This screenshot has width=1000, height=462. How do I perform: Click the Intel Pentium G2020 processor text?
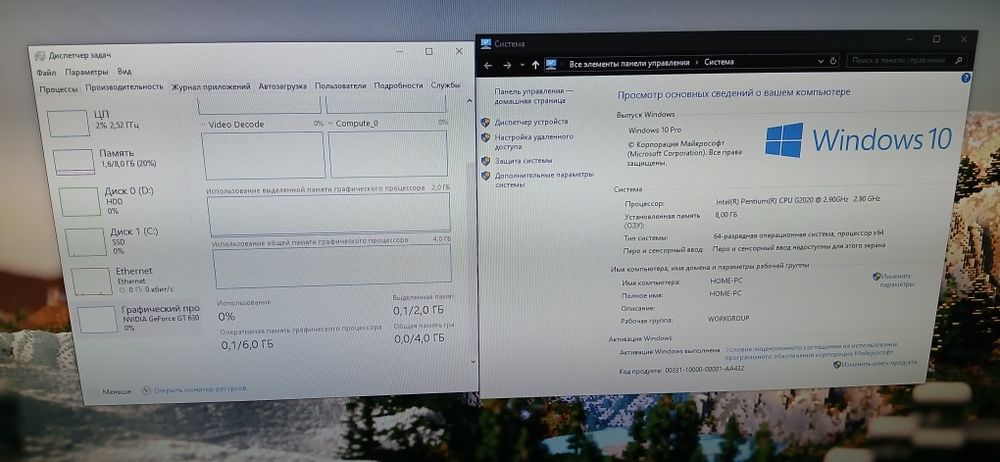coord(798,200)
